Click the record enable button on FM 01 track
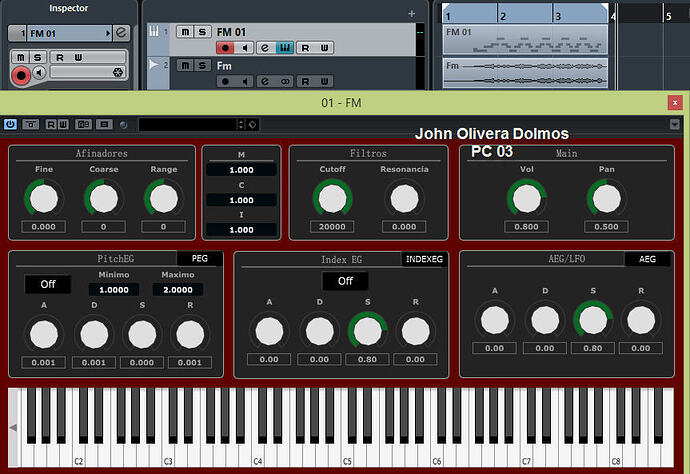The image size is (690, 474). 227,47
